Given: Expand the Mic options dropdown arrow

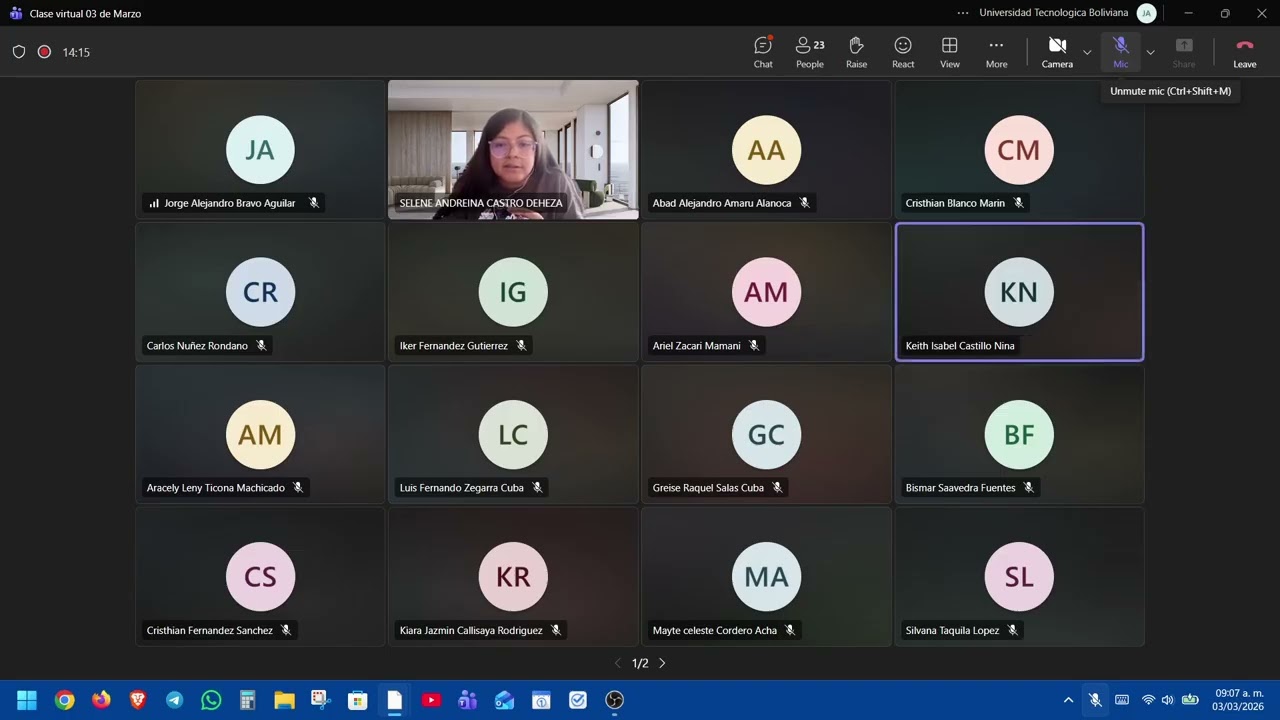Looking at the screenshot, I should tap(1150, 52).
